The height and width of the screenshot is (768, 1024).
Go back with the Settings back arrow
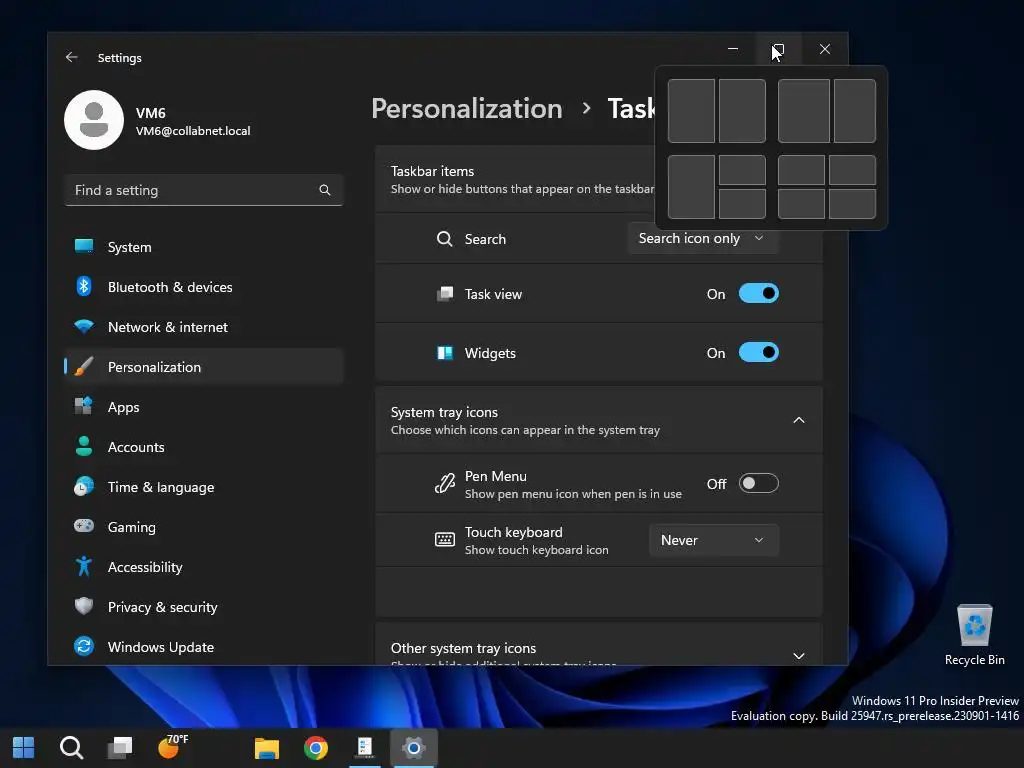pos(72,57)
